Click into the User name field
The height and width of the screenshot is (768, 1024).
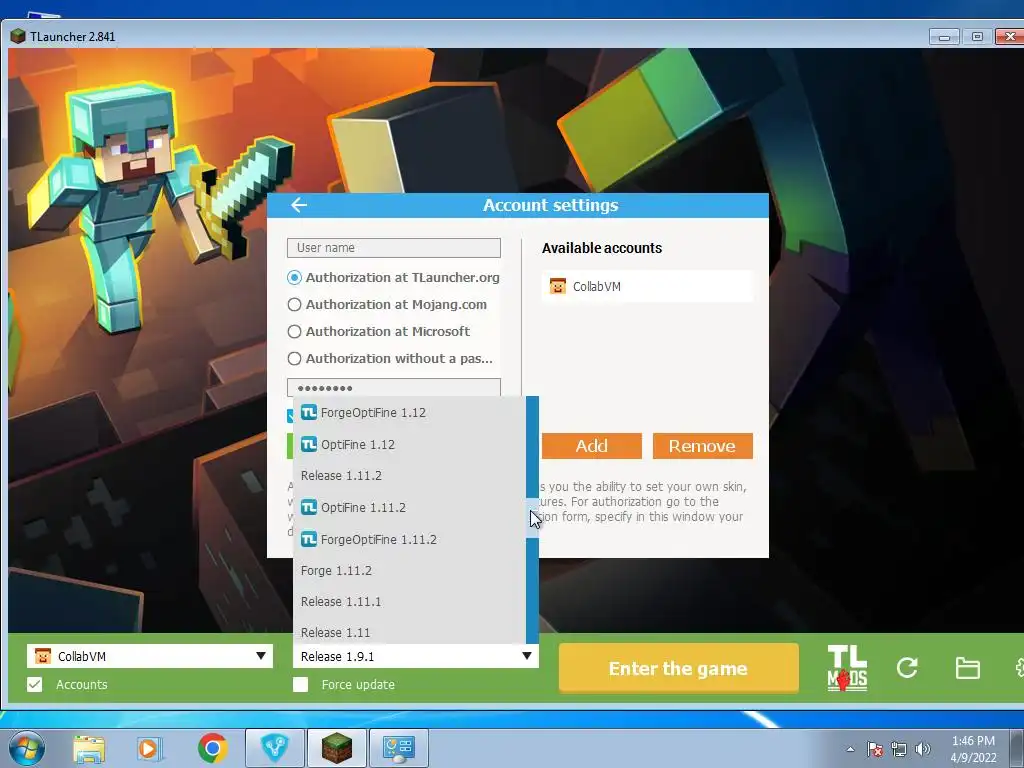(x=394, y=248)
